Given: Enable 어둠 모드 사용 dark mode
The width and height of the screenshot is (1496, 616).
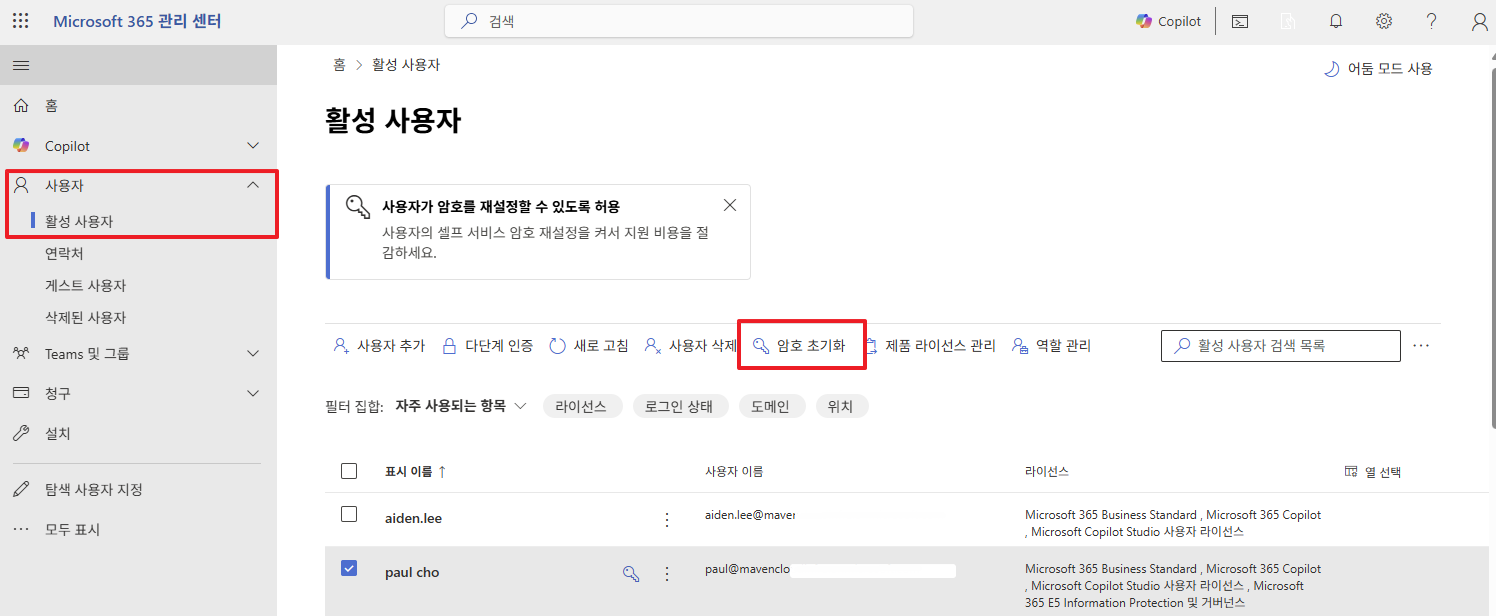Looking at the screenshot, I should click(1378, 69).
